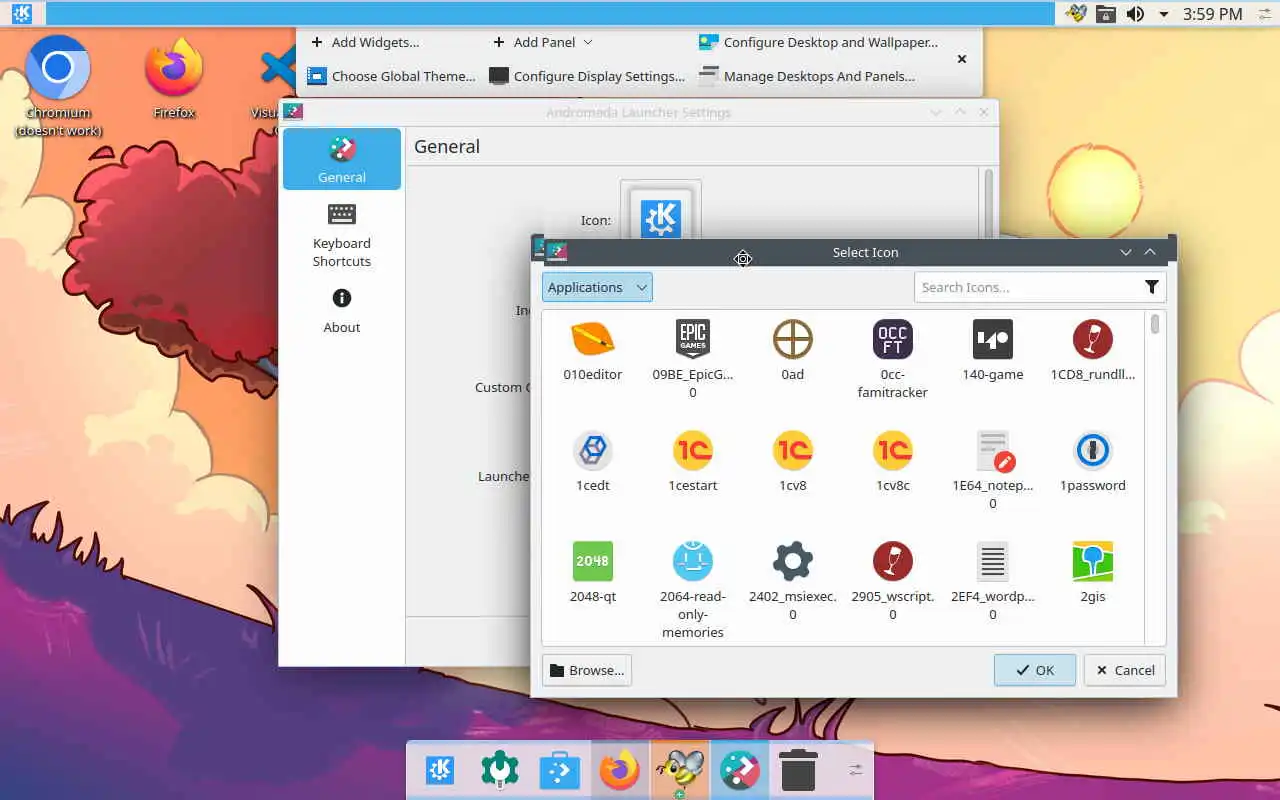
Task: Cancel the Select Icon dialog
Action: [1125, 670]
